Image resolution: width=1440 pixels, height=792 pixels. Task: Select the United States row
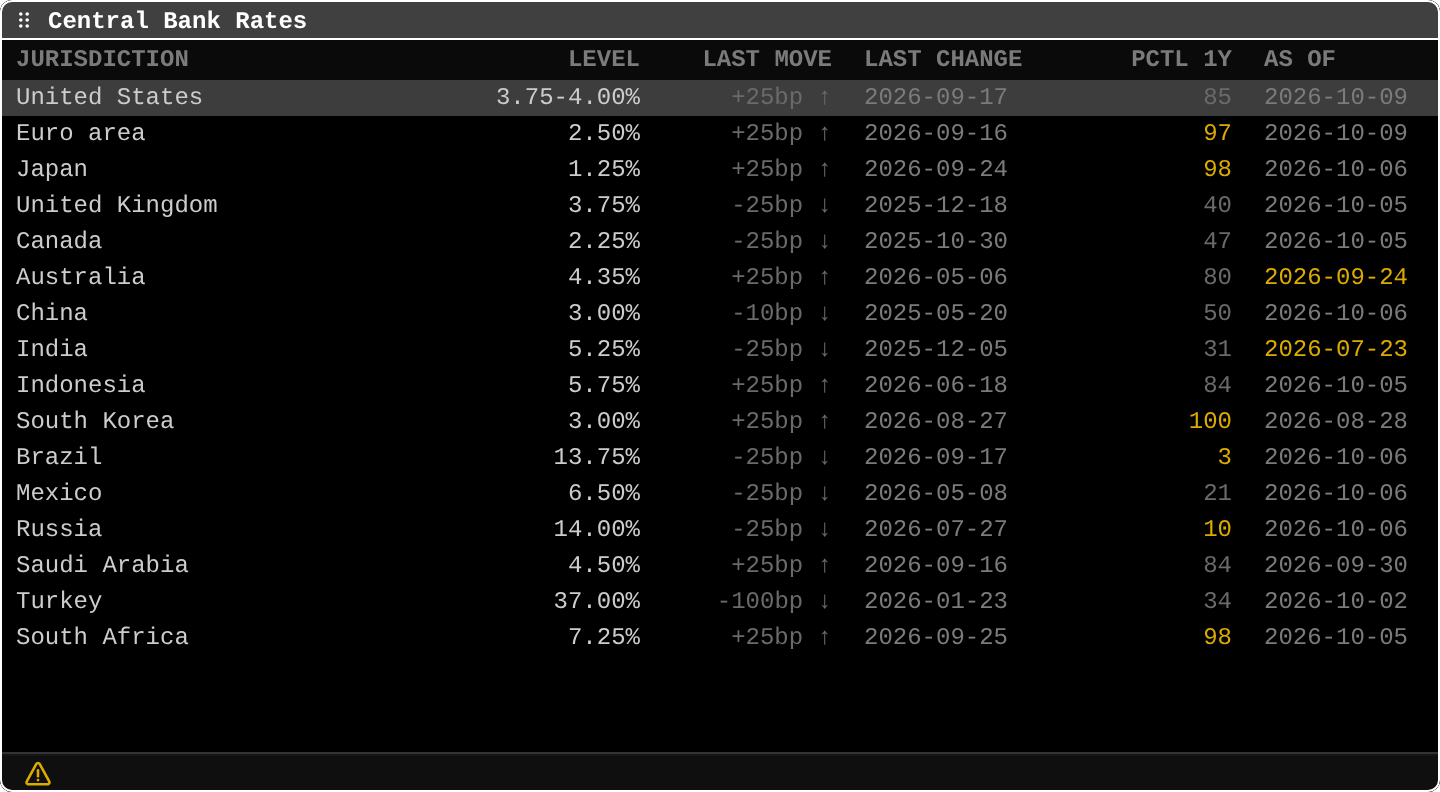[x=720, y=97]
